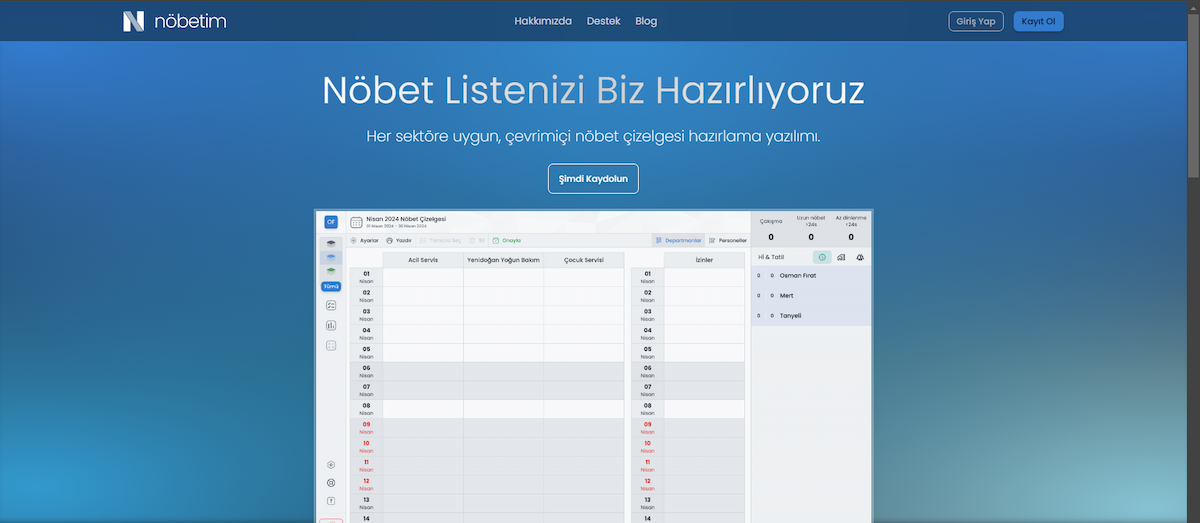Click the Az dinlenme <24s counter
Image resolution: width=1200 pixels, height=523 pixels.
[x=852, y=230]
